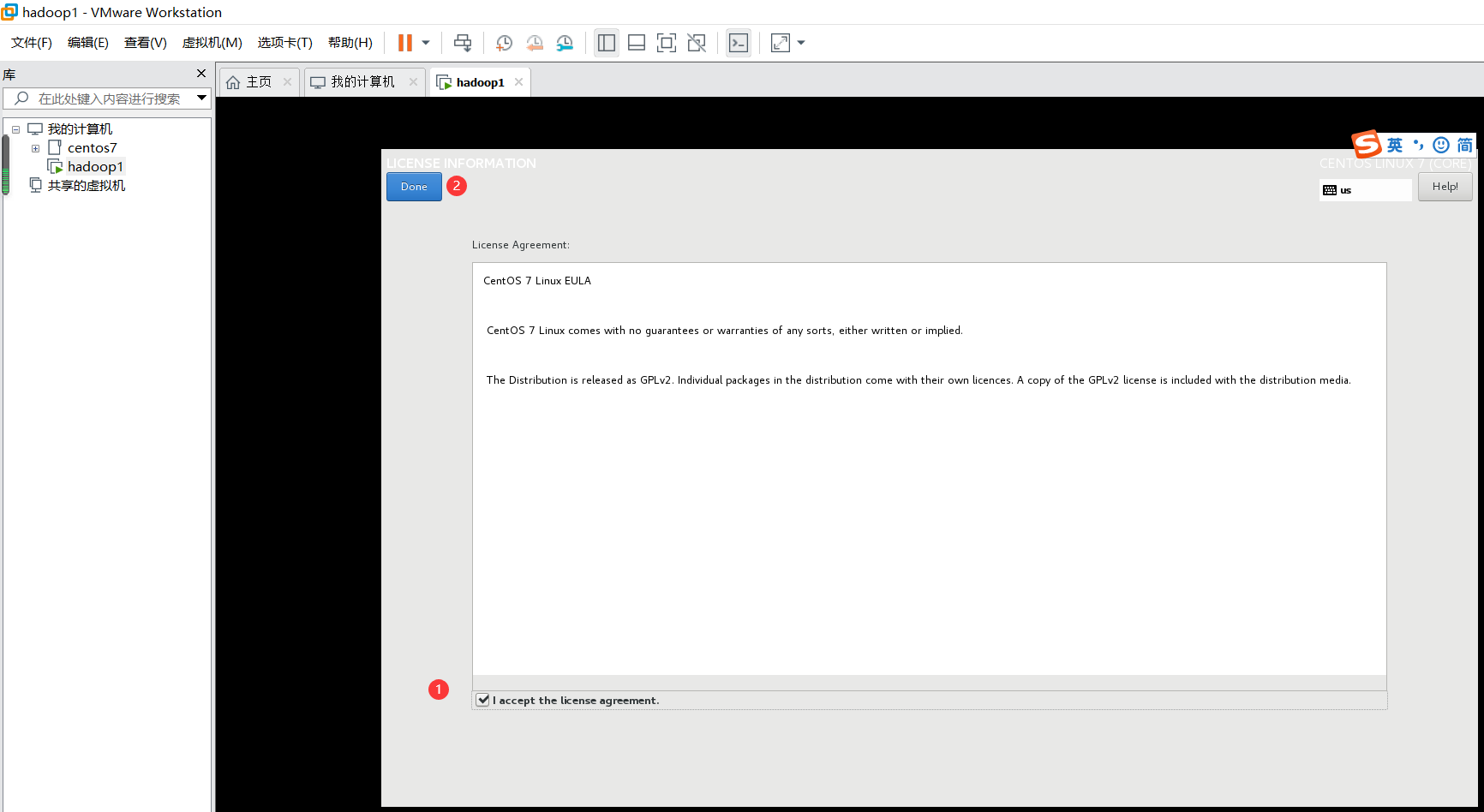Collapse the 我的计算机 tree node
1484x812 pixels.
(15, 129)
